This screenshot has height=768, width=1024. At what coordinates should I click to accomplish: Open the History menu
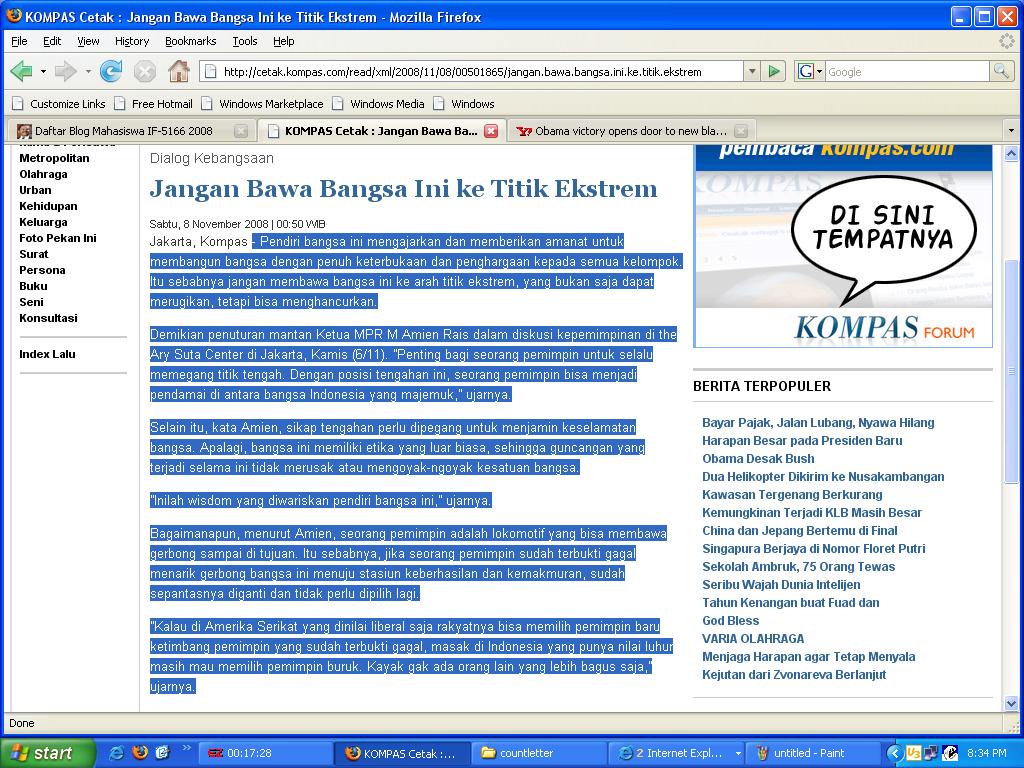point(132,41)
